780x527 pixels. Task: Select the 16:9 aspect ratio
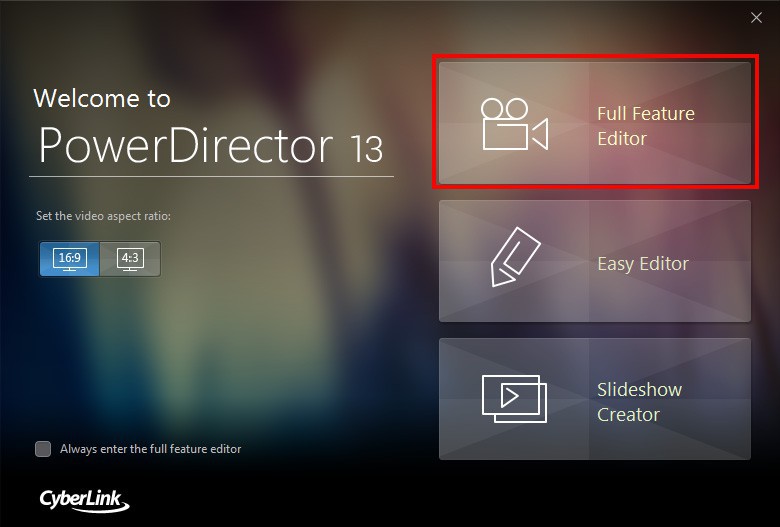70,259
